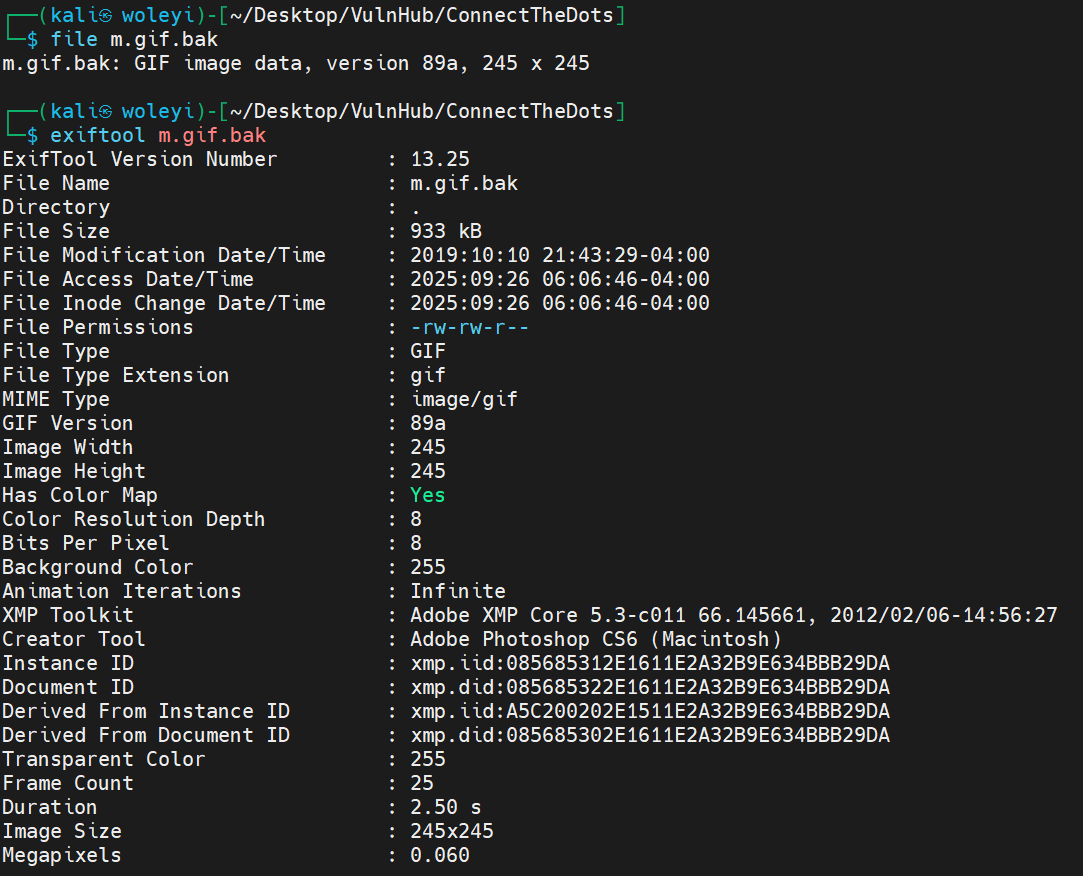Click the "Infinite" animation iterations value
The image size is (1083, 876).
tap(458, 591)
